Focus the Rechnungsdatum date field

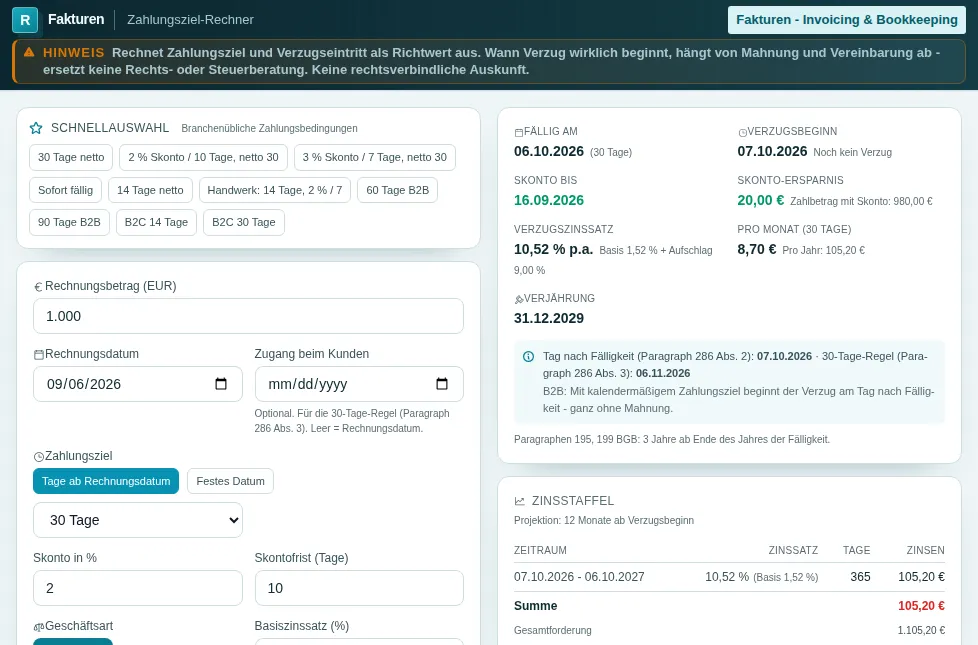coord(138,384)
